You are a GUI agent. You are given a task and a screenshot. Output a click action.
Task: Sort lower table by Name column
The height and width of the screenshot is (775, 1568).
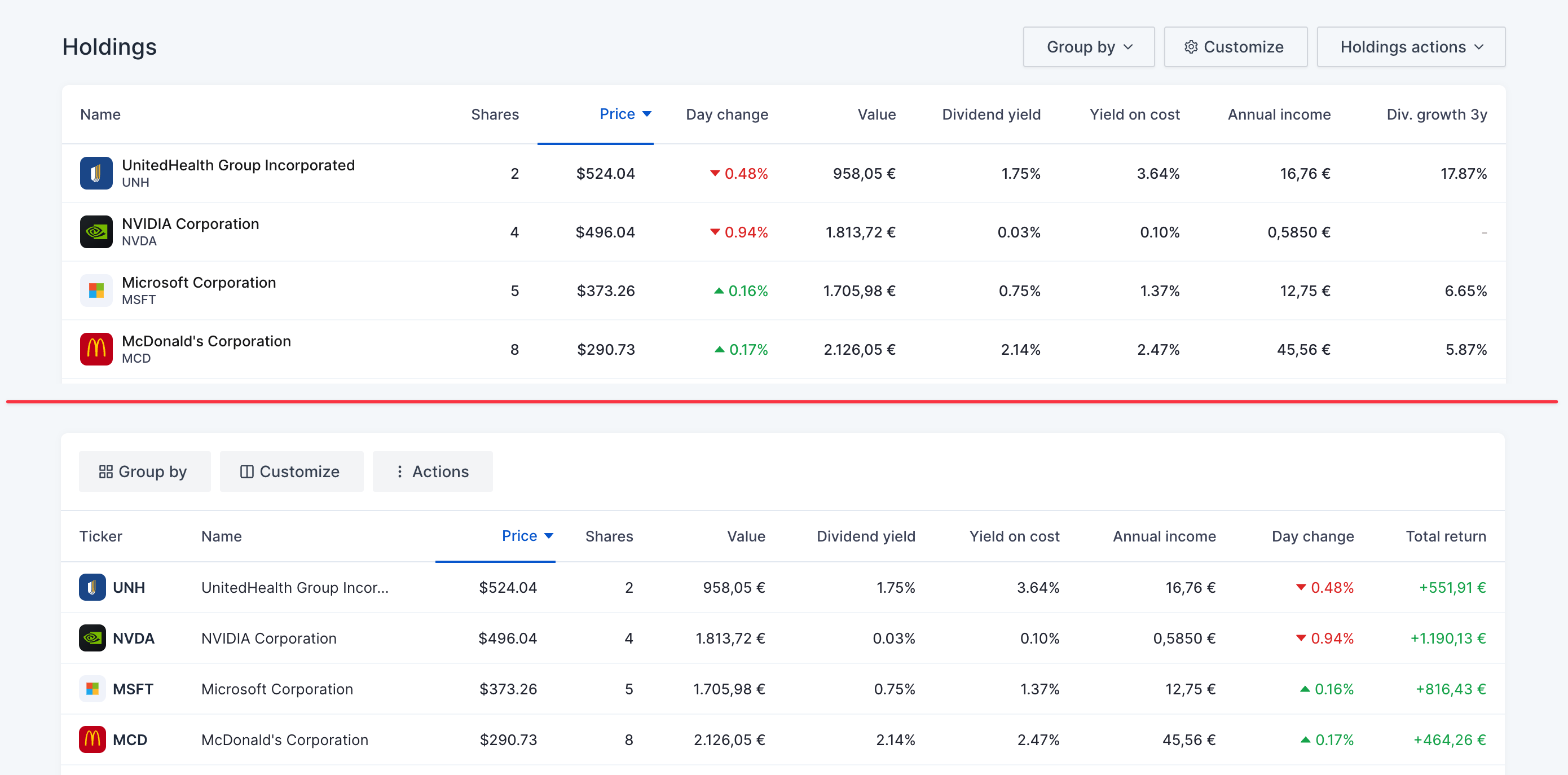coord(222,536)
